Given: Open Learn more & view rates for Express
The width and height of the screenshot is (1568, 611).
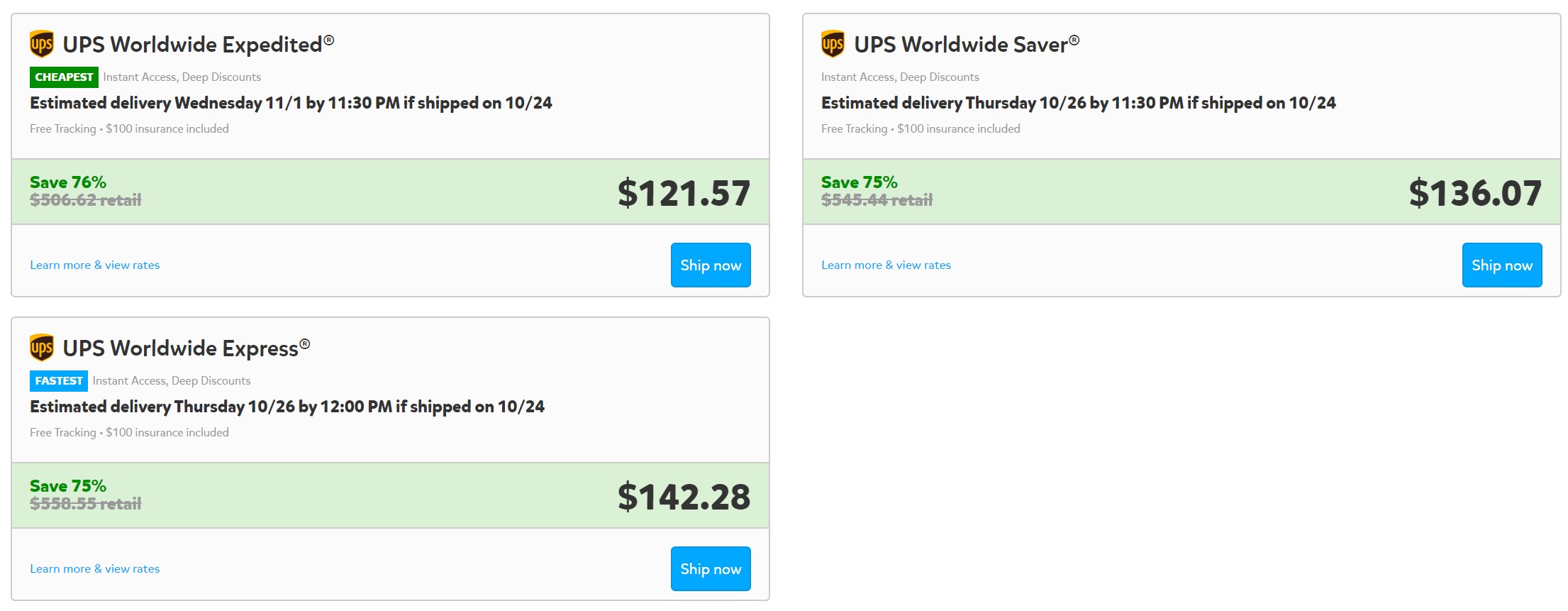Looking at the screenshot, I should 95,568.
